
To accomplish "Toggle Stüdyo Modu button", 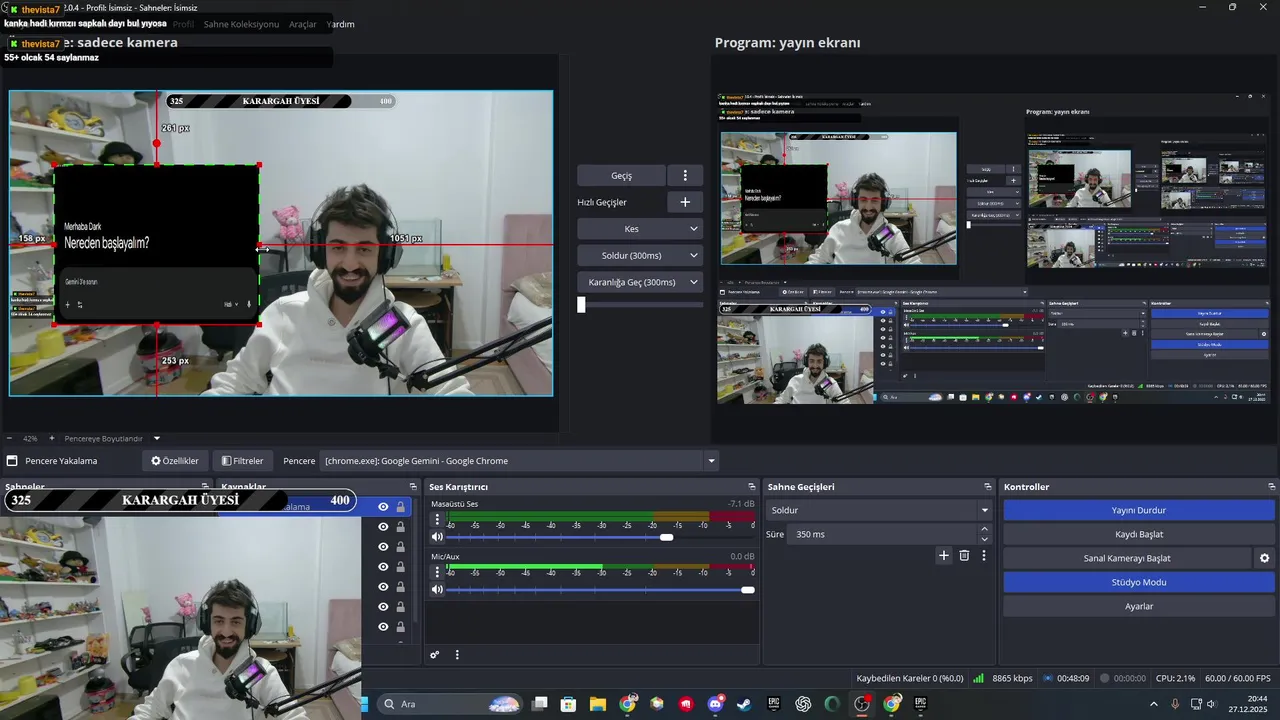I will pos(1139,582).
